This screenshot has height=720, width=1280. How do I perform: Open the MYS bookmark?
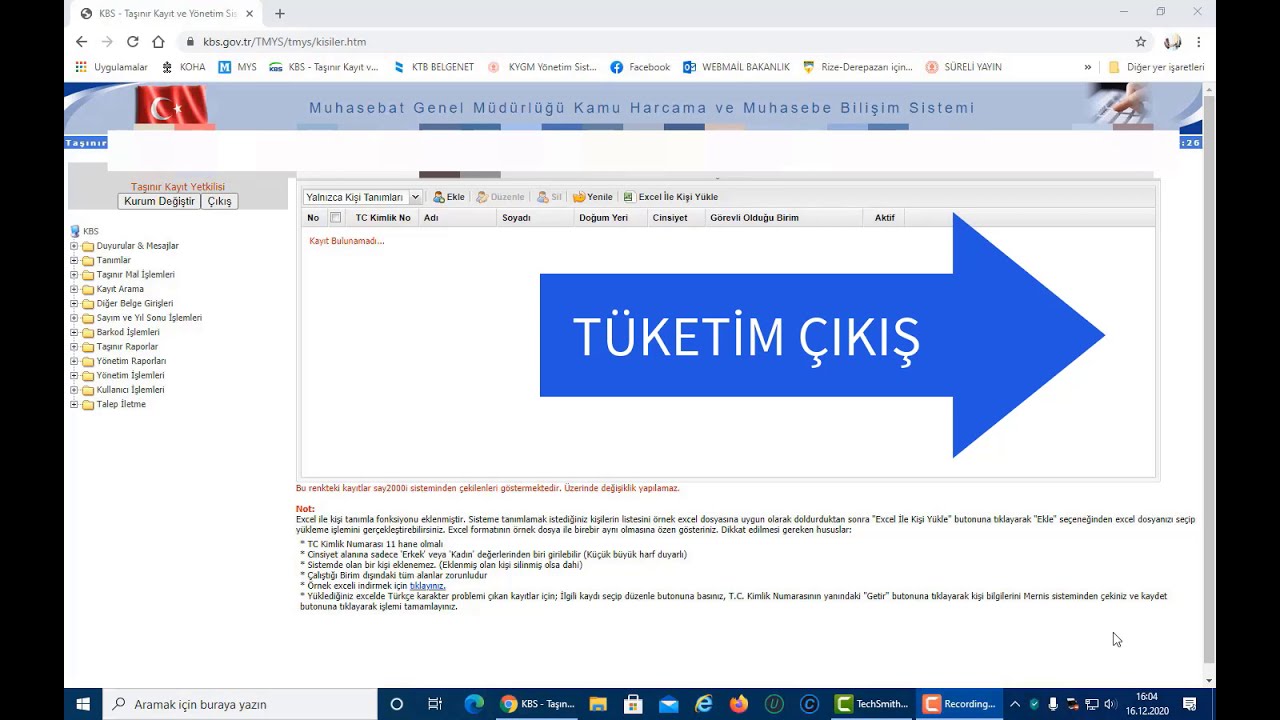238,67
